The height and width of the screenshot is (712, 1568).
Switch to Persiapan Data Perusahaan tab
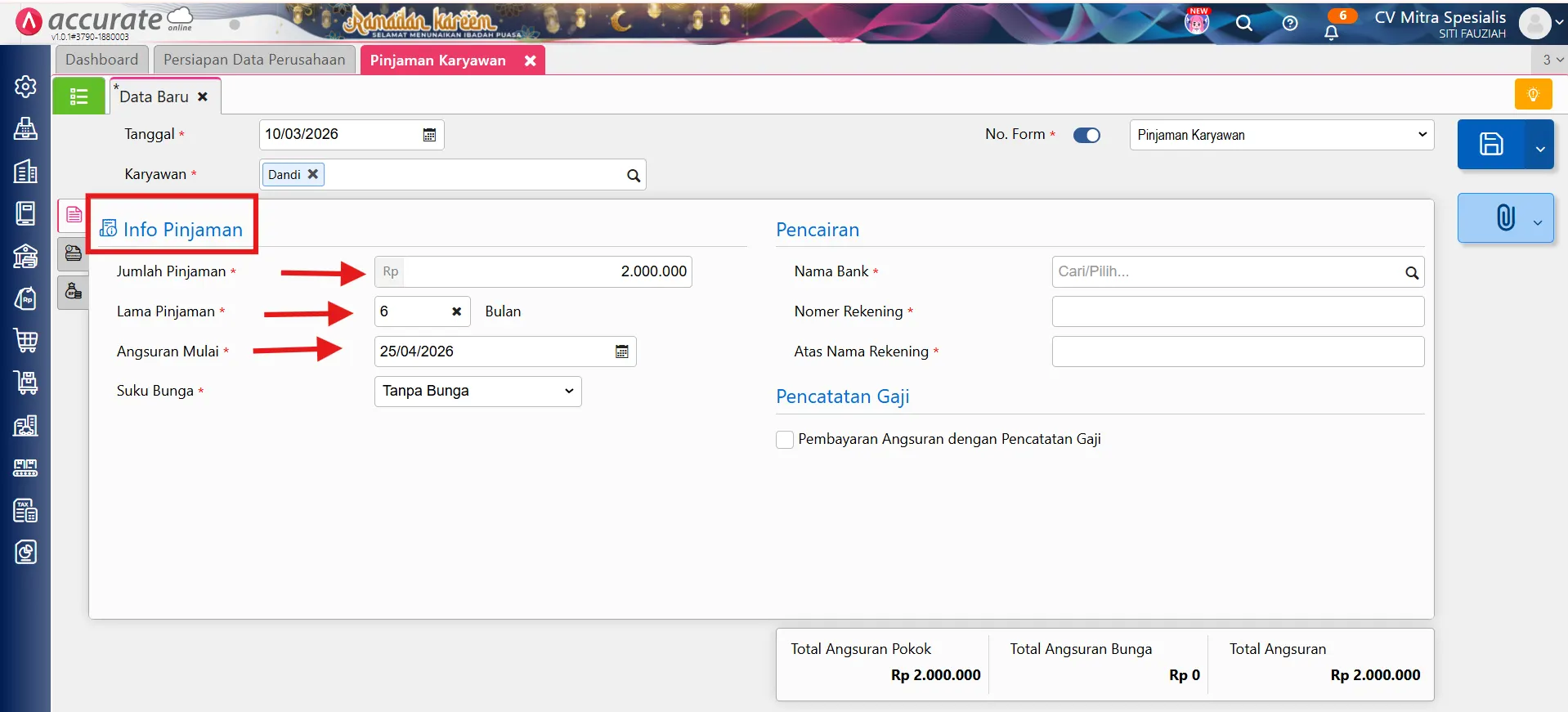[x=254, y=60]
